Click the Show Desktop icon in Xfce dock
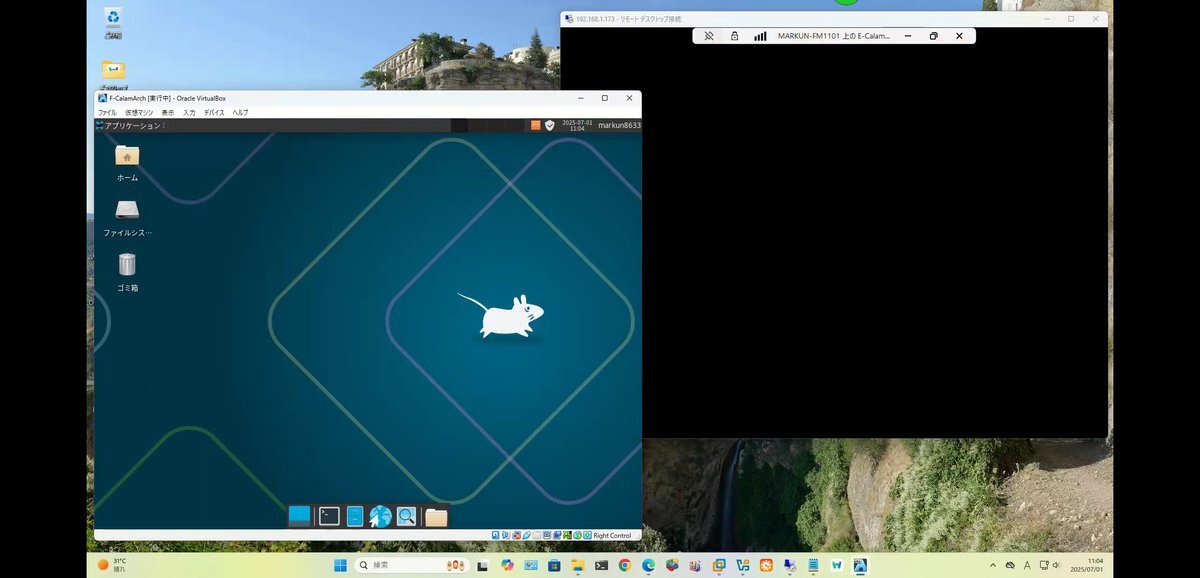 299,516
